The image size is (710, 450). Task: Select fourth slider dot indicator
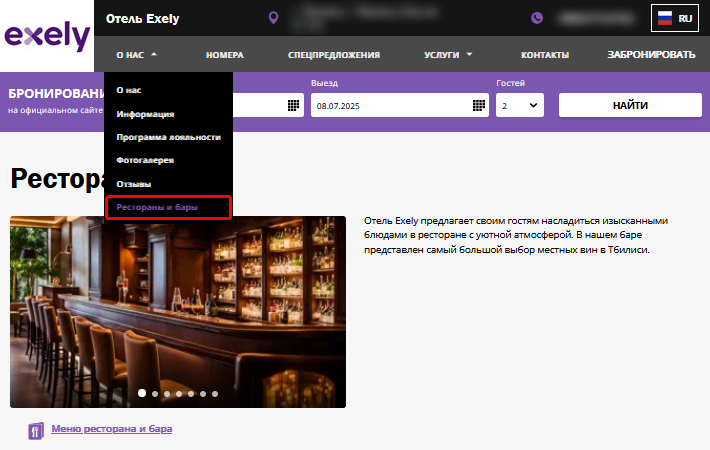pos(179,394)
